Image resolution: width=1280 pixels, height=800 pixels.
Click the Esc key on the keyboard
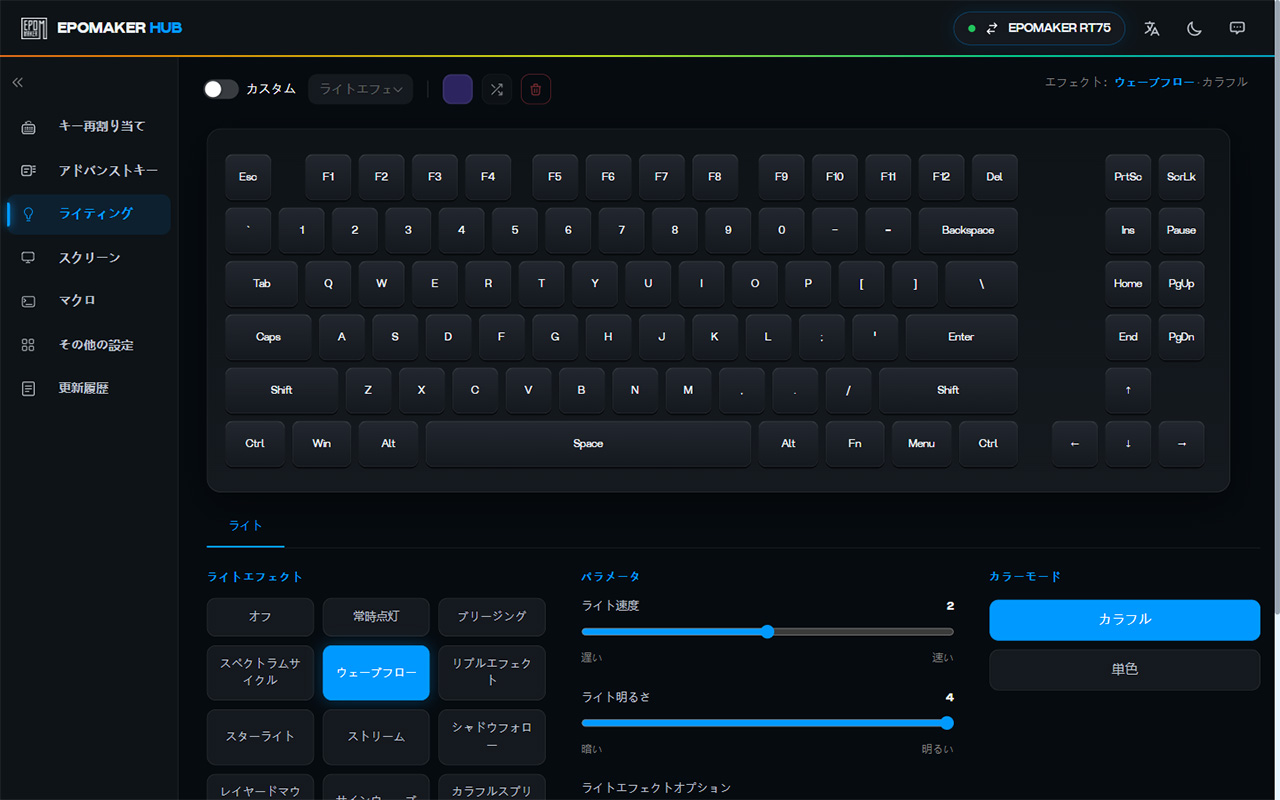tap(248, 177)
